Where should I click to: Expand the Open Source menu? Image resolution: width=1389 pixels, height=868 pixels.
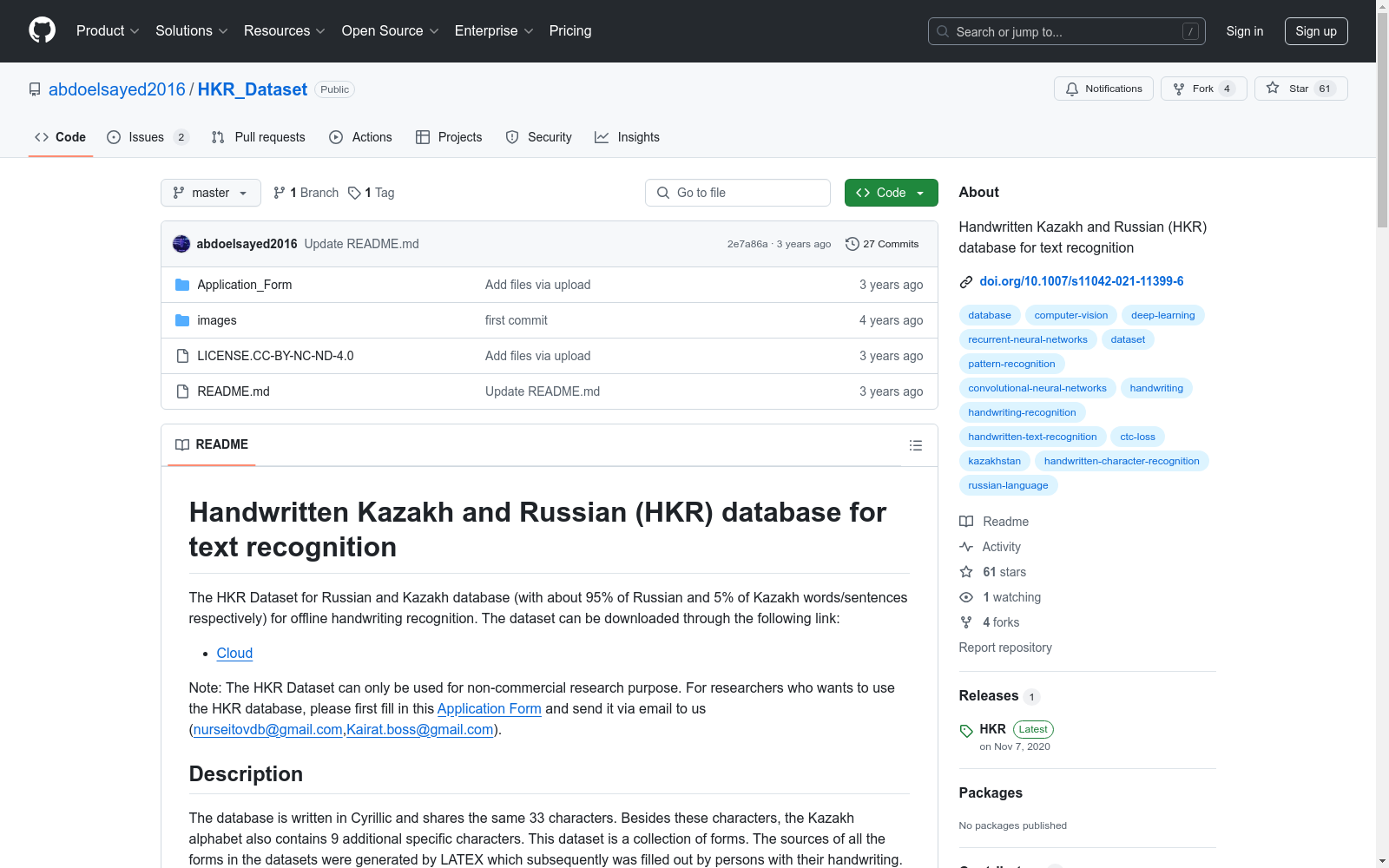[391, 31]
